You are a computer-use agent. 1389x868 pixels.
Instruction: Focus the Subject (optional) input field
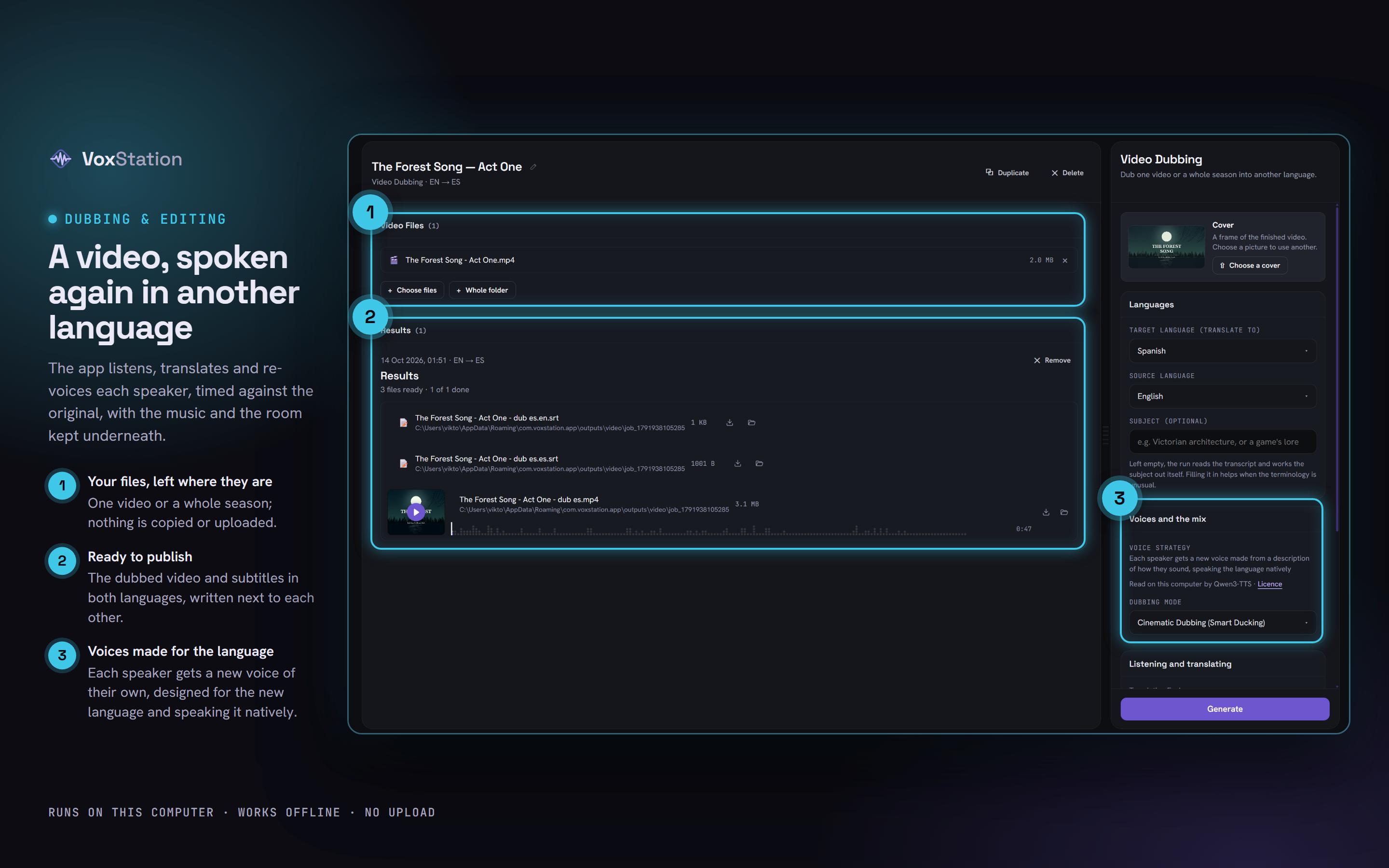pyautogui.click(x=1222, y=441)
